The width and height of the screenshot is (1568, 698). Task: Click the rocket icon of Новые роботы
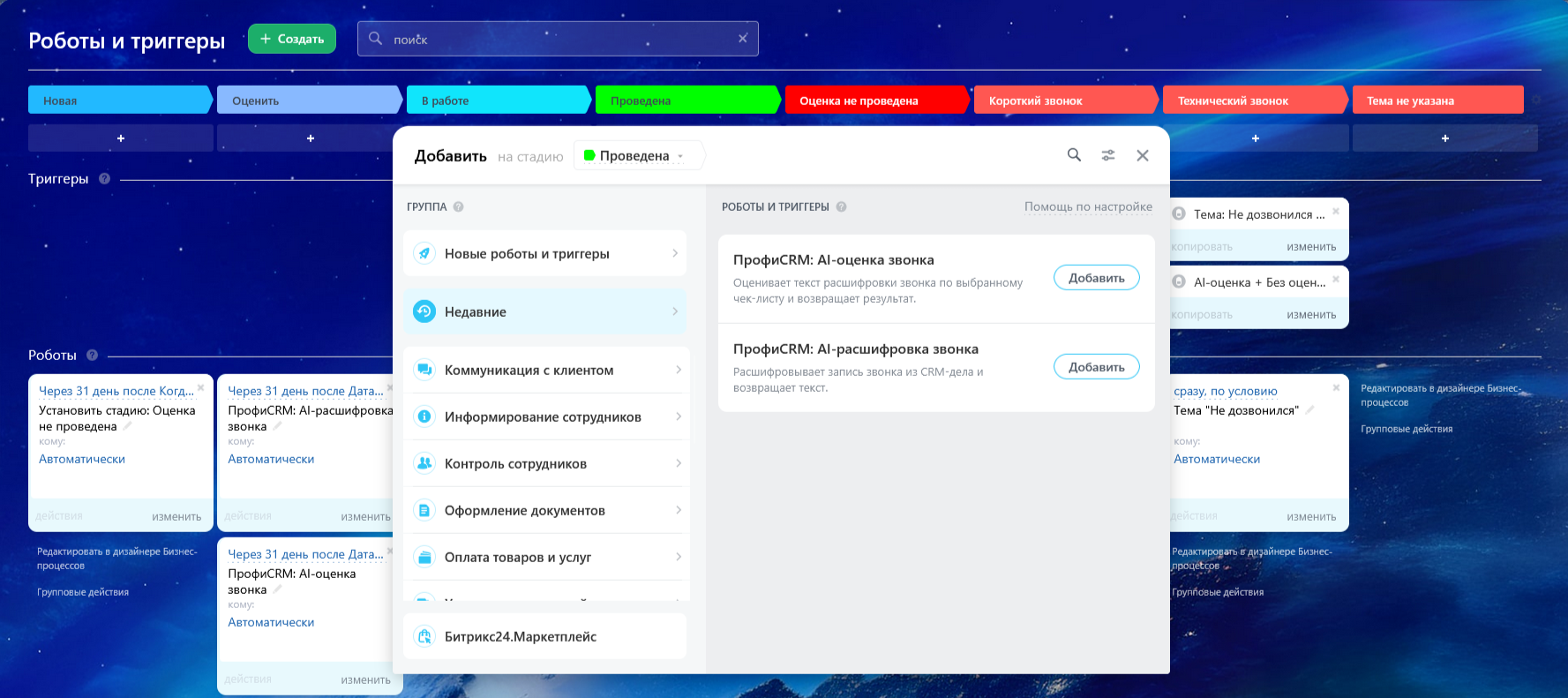[424, 253]
